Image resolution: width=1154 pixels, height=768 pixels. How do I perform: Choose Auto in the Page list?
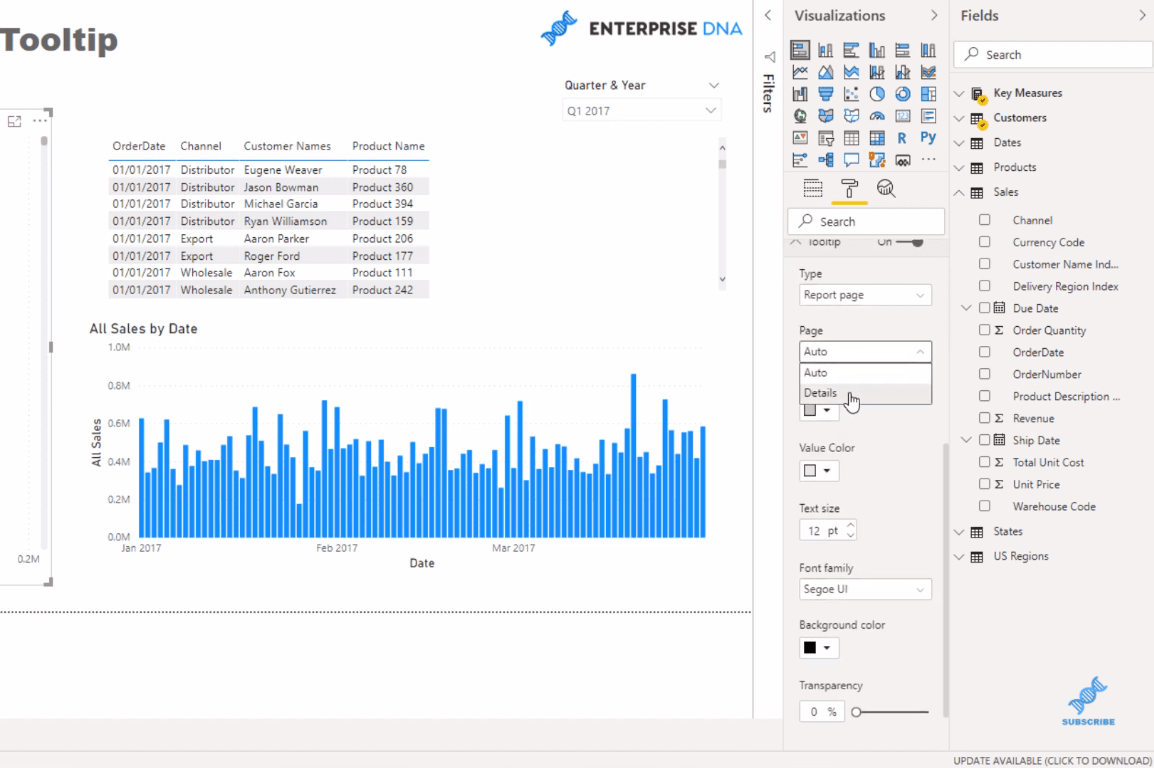865,373
